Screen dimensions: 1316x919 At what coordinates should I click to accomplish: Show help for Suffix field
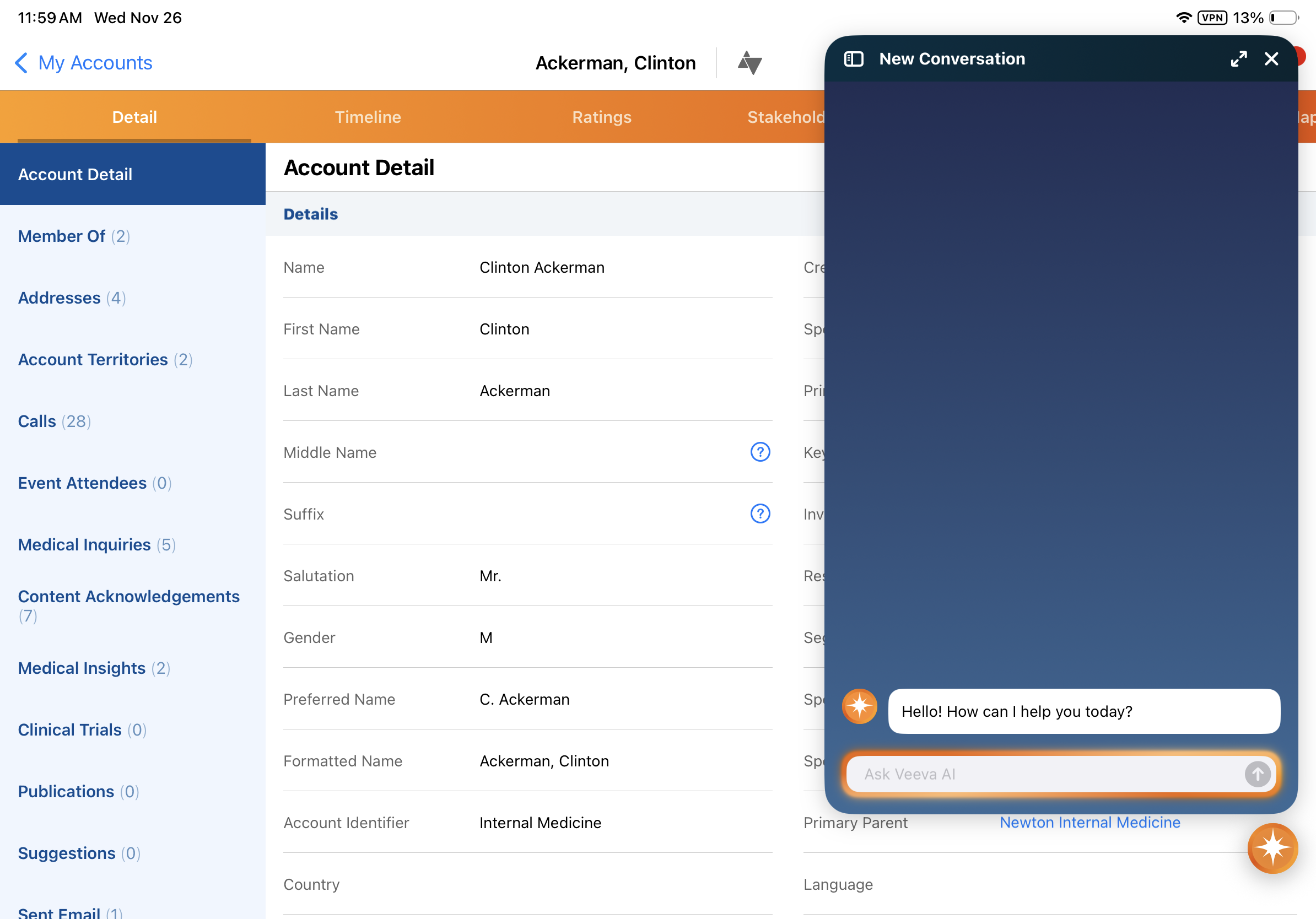pos(760,514)
